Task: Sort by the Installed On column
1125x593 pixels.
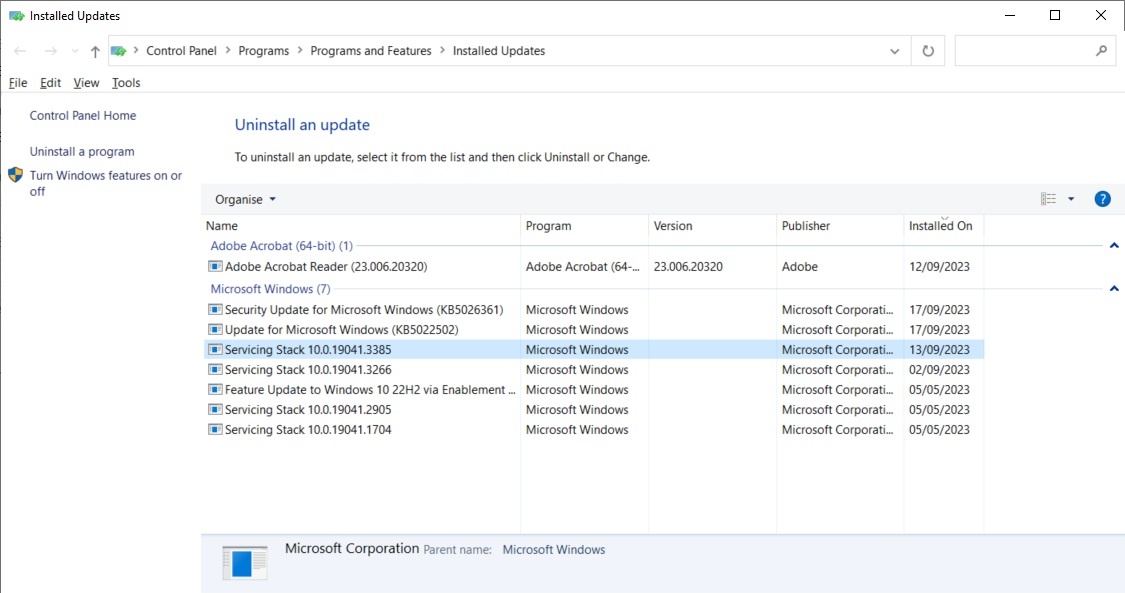Action: (x=940, y=226)
